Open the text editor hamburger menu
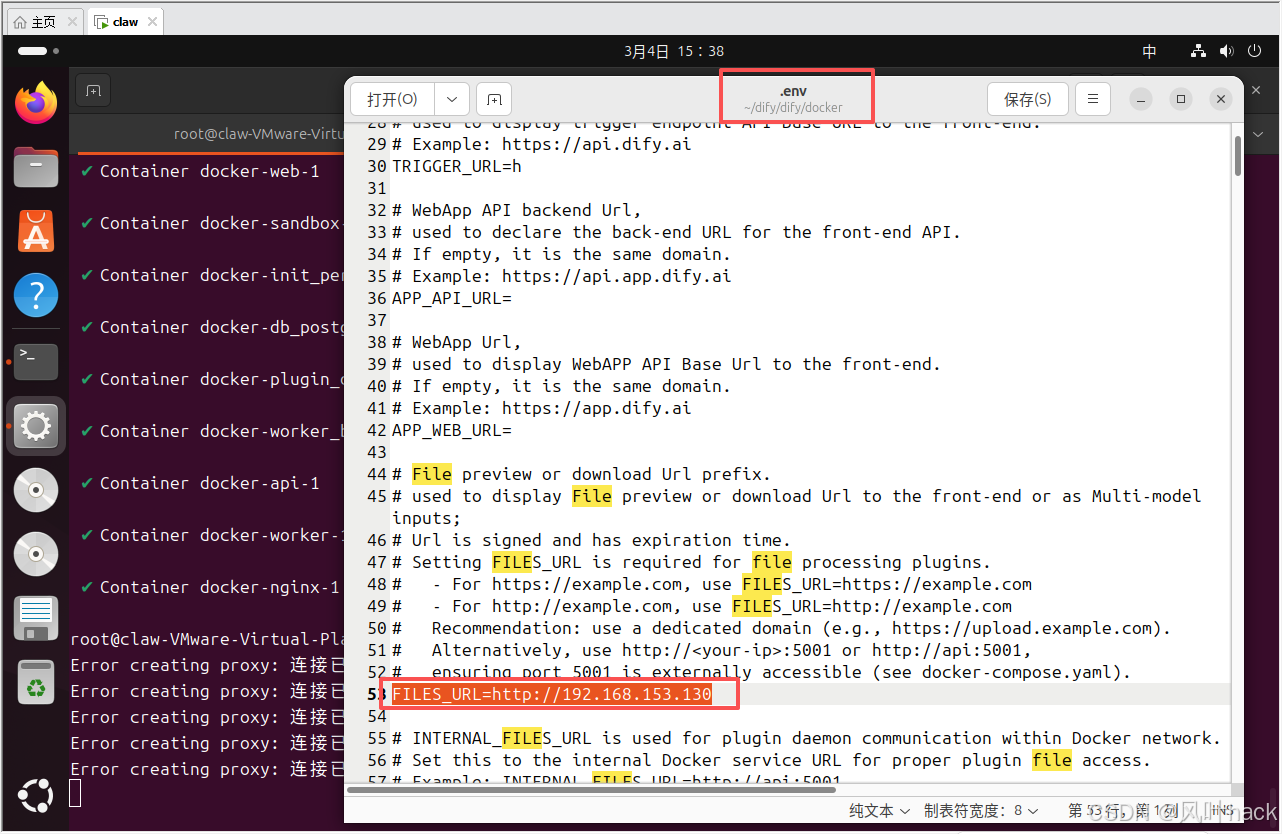The image size is (1282, 834). click(1093, 99)
